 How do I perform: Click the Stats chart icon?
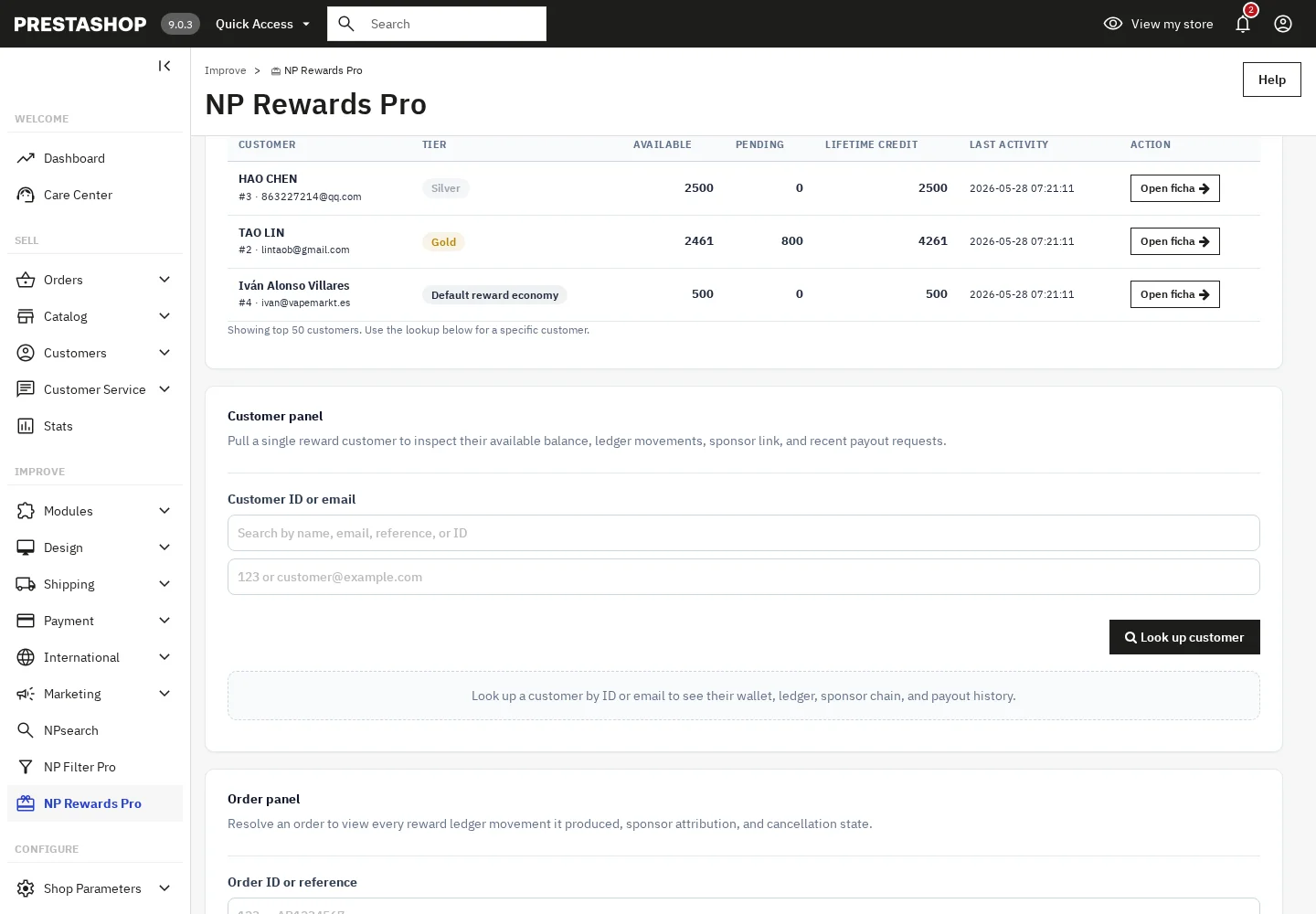[26, 426]
